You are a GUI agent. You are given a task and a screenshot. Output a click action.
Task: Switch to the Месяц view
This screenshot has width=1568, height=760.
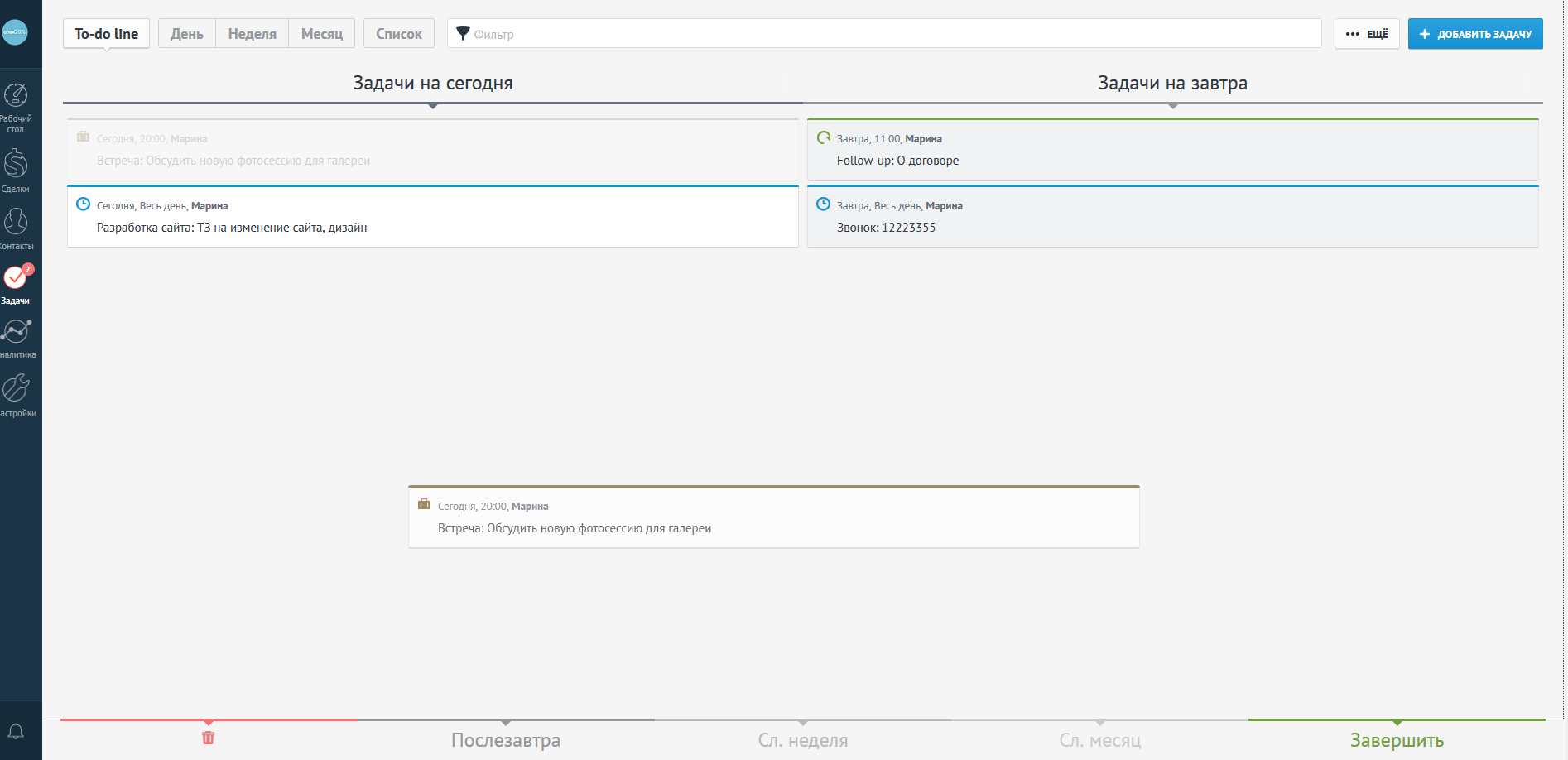(322, 34)
